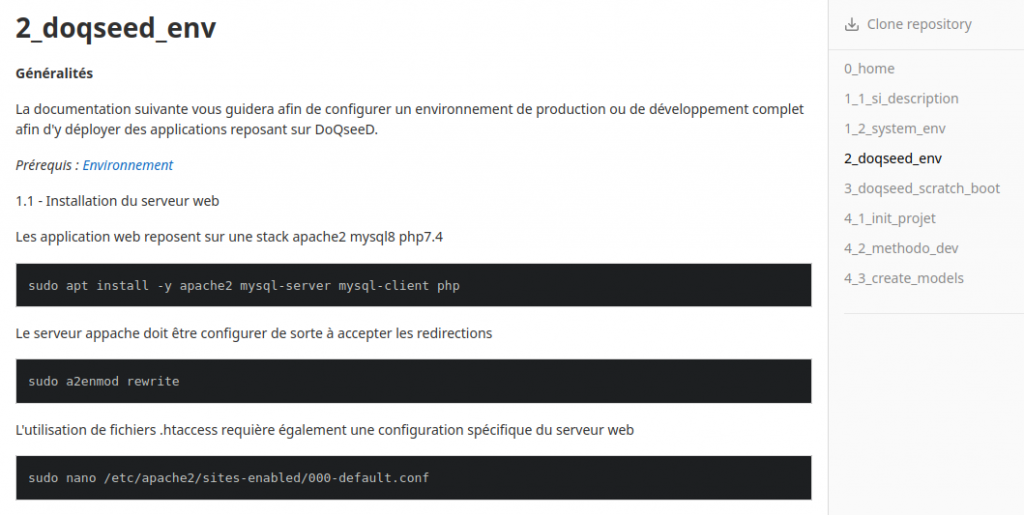The height and width of the screenshot is (515, 1024).
Task: Open the 1_1_si_description page in sidebar
Action: click(x=901, y=99)
